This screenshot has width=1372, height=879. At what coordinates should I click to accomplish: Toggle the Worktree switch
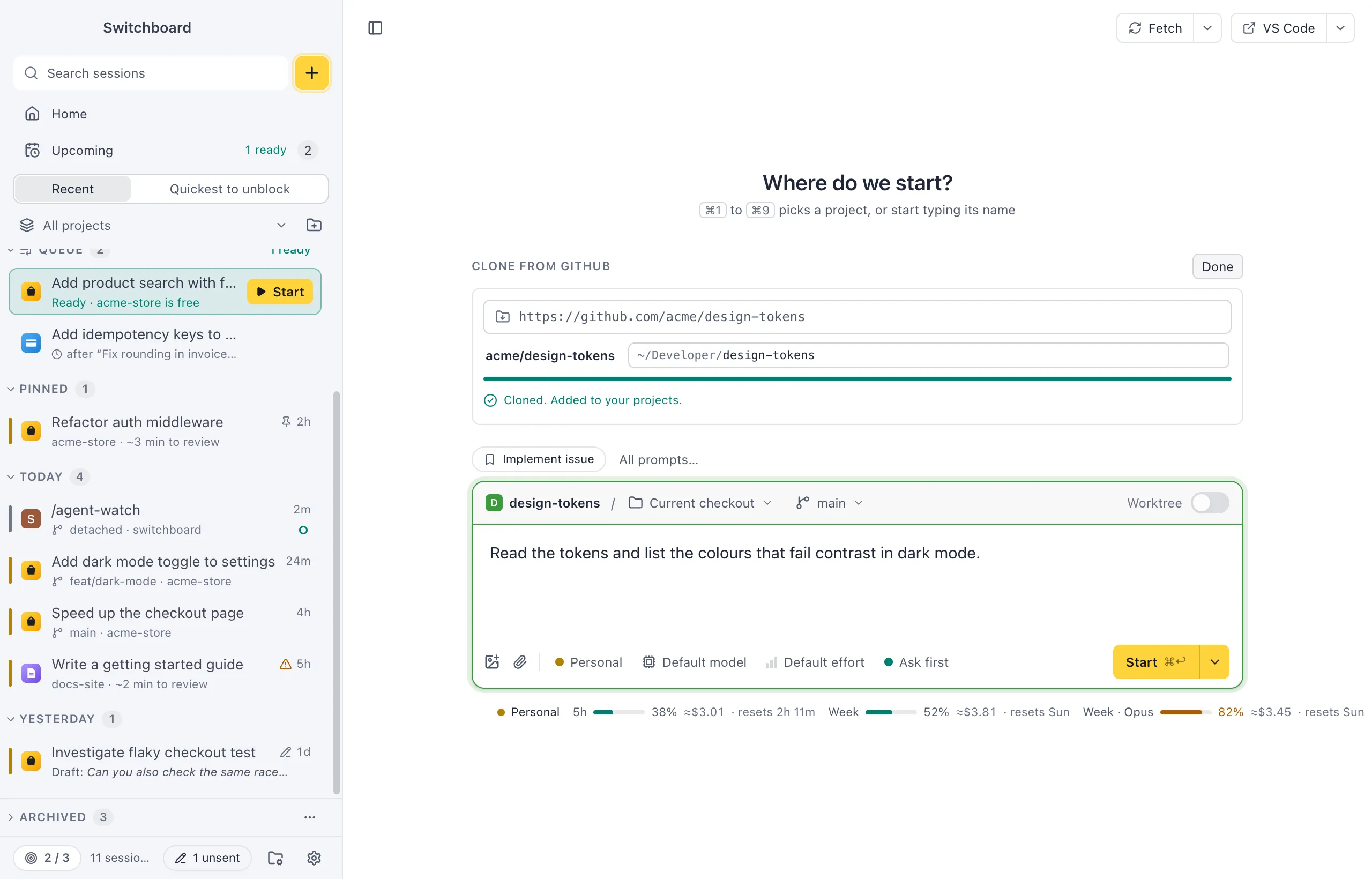[x=1210, y=503]
